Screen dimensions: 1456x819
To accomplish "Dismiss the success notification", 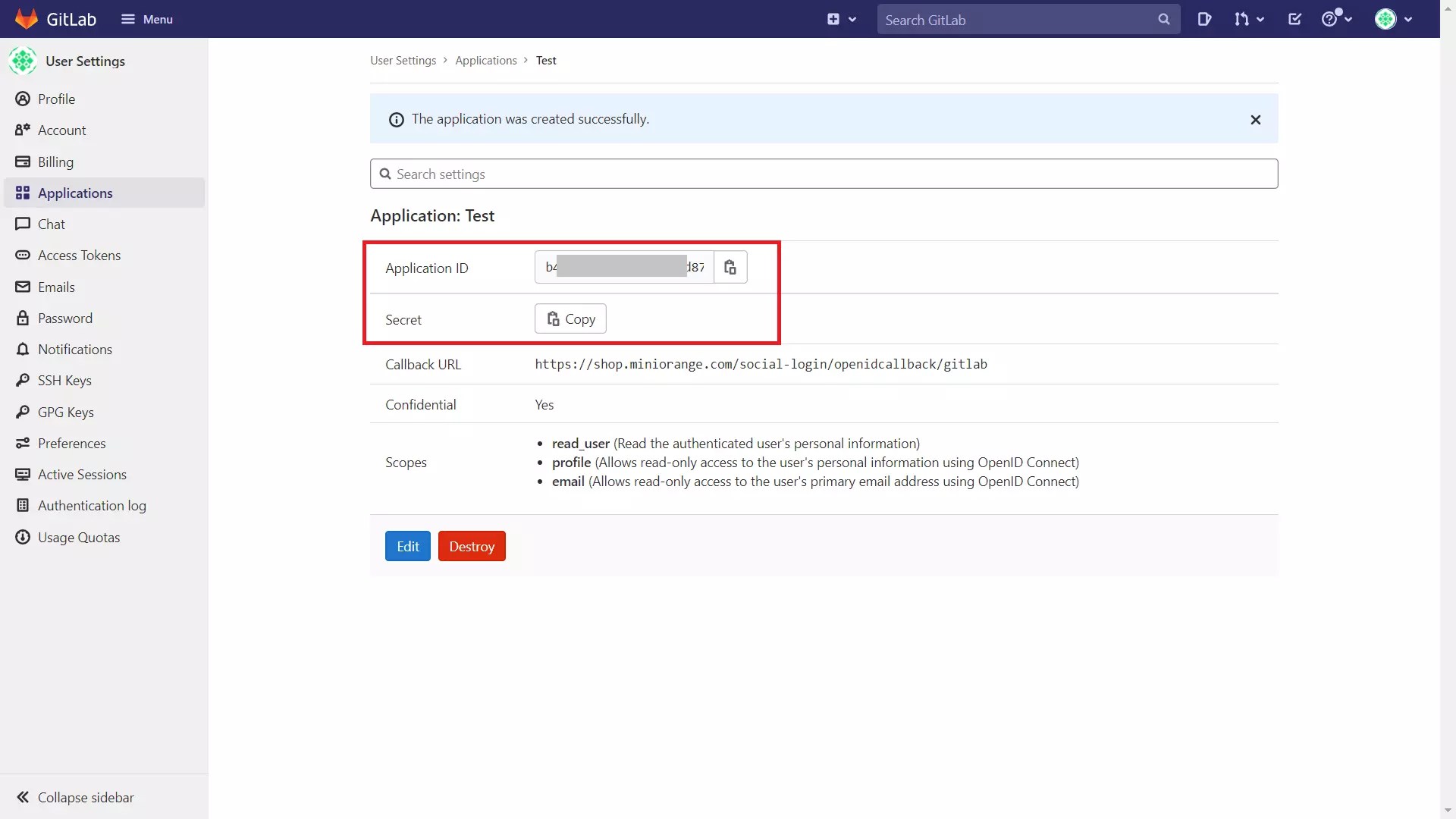I will pyautogui.click(x=1256, y=119).
